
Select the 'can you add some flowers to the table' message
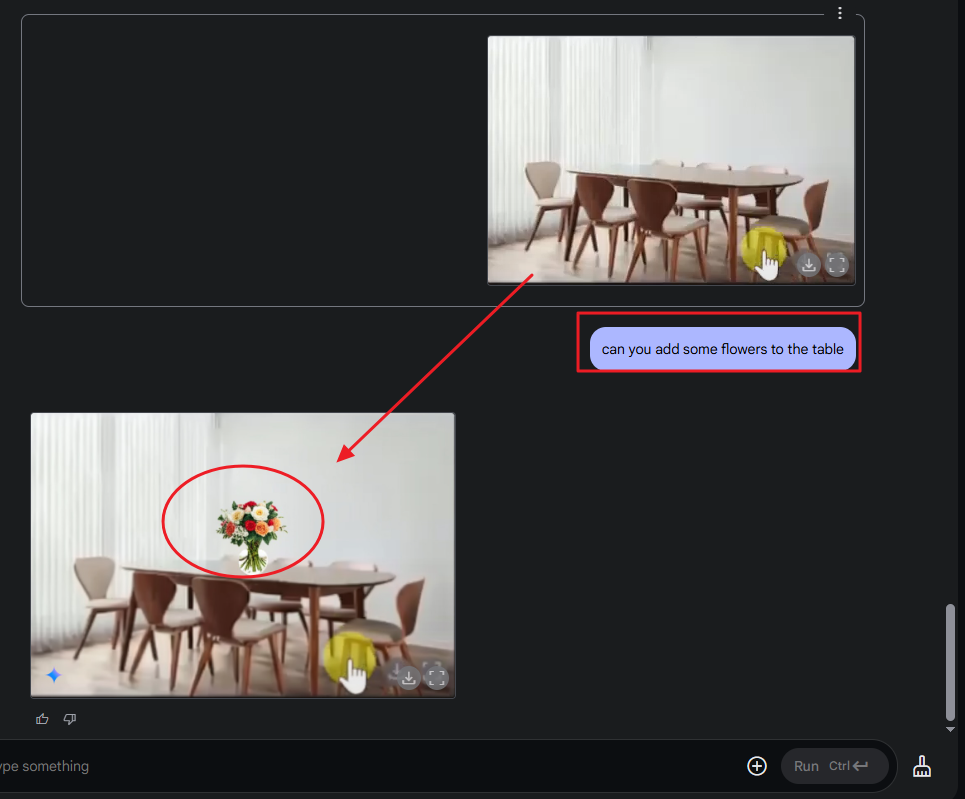coord(723,349)
